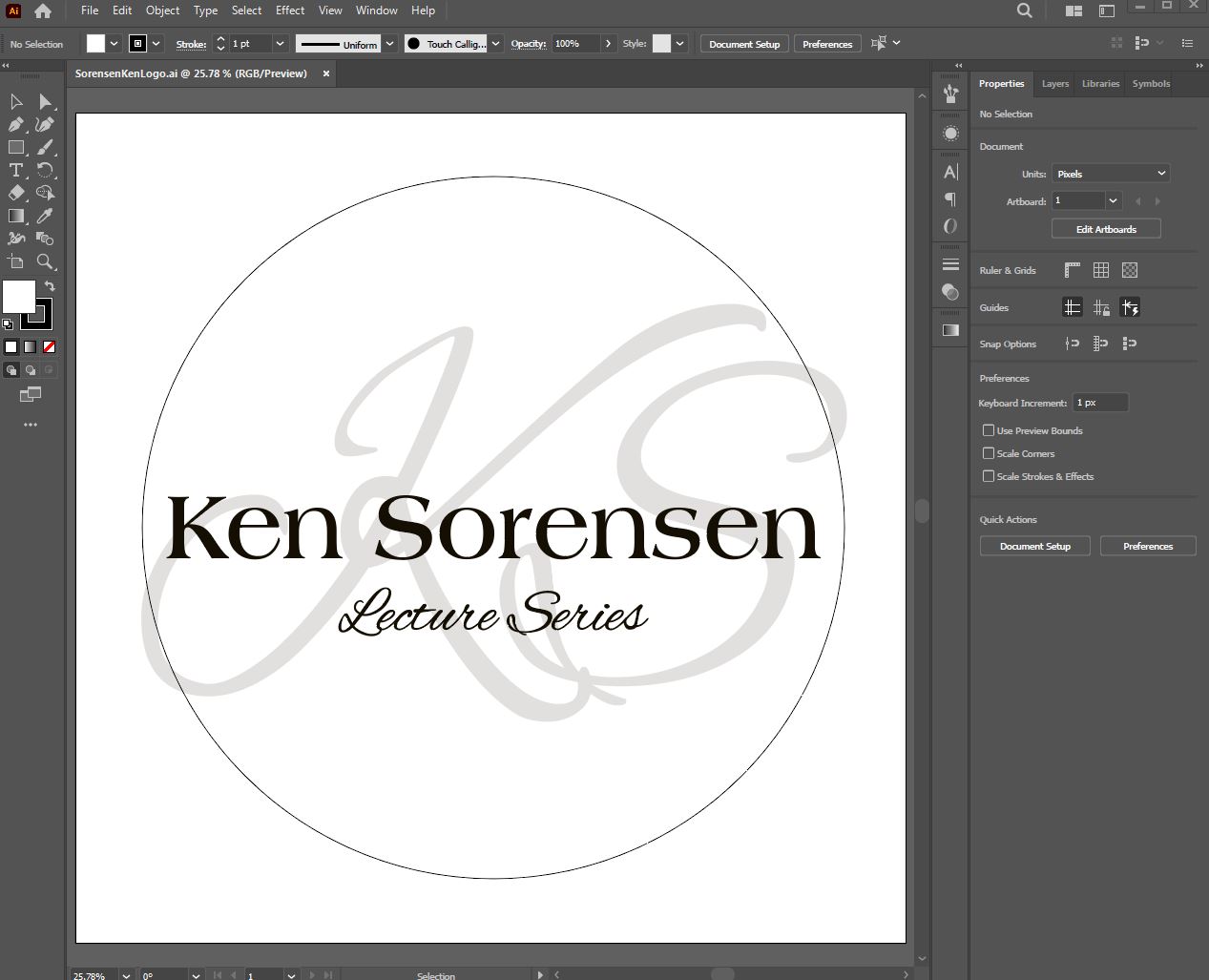The height and width of the screenshot is (980, 1209).
Task: Click Preferences in control bar
Action: tap(827, 44)
